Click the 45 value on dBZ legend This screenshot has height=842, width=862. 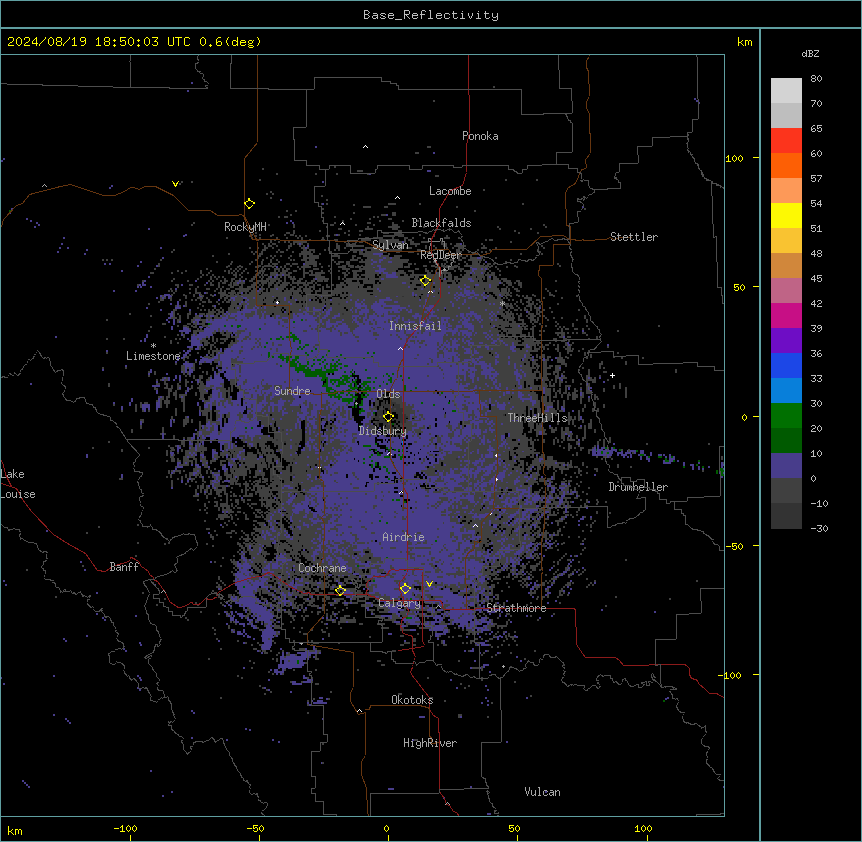tap(816, 278)
